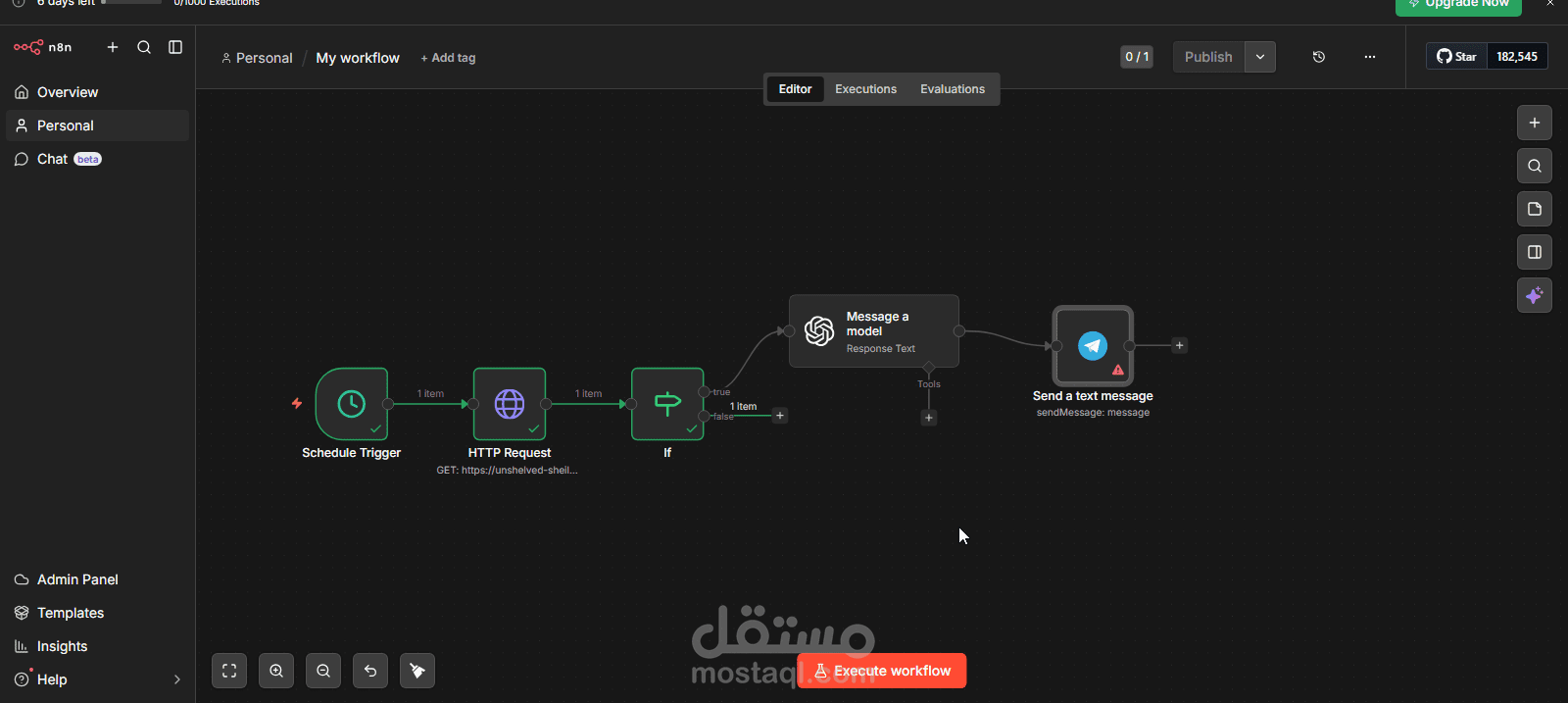The height and width of the screenshot is (703, 1568).
Task: Open workflow history clock icon
Action: 1319,57
